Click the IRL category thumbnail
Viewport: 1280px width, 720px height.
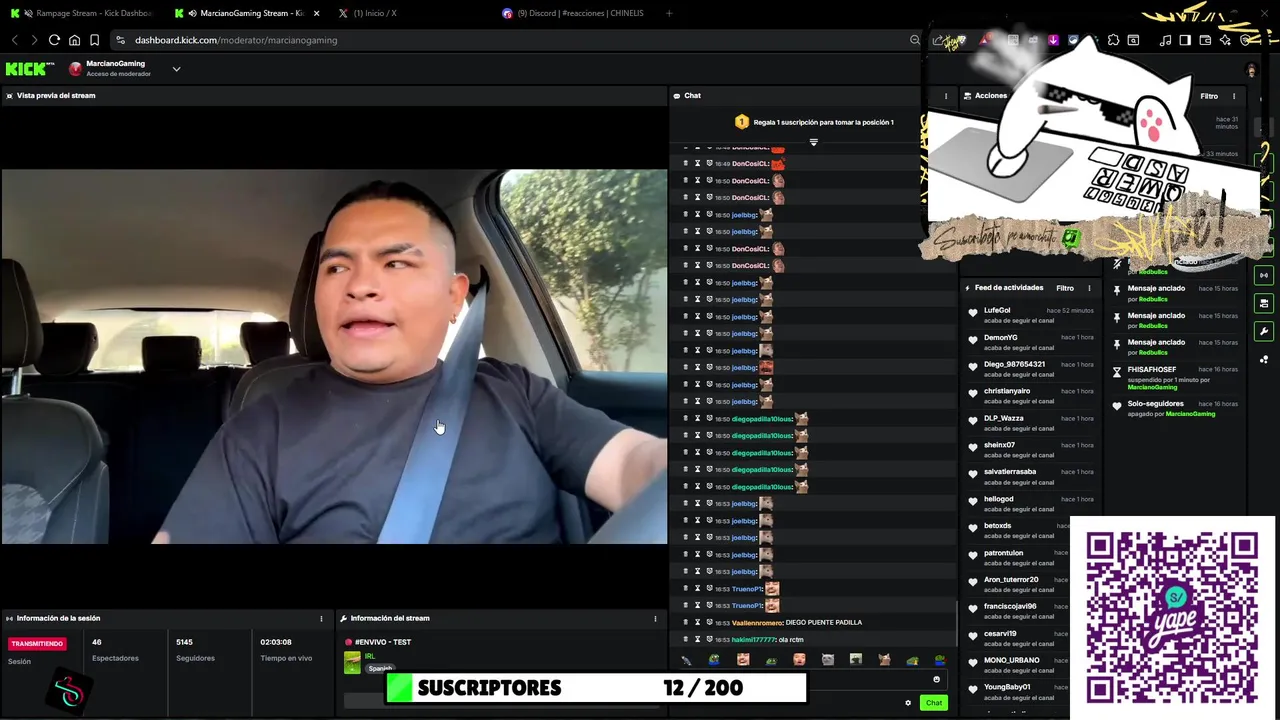coord(352,662)
